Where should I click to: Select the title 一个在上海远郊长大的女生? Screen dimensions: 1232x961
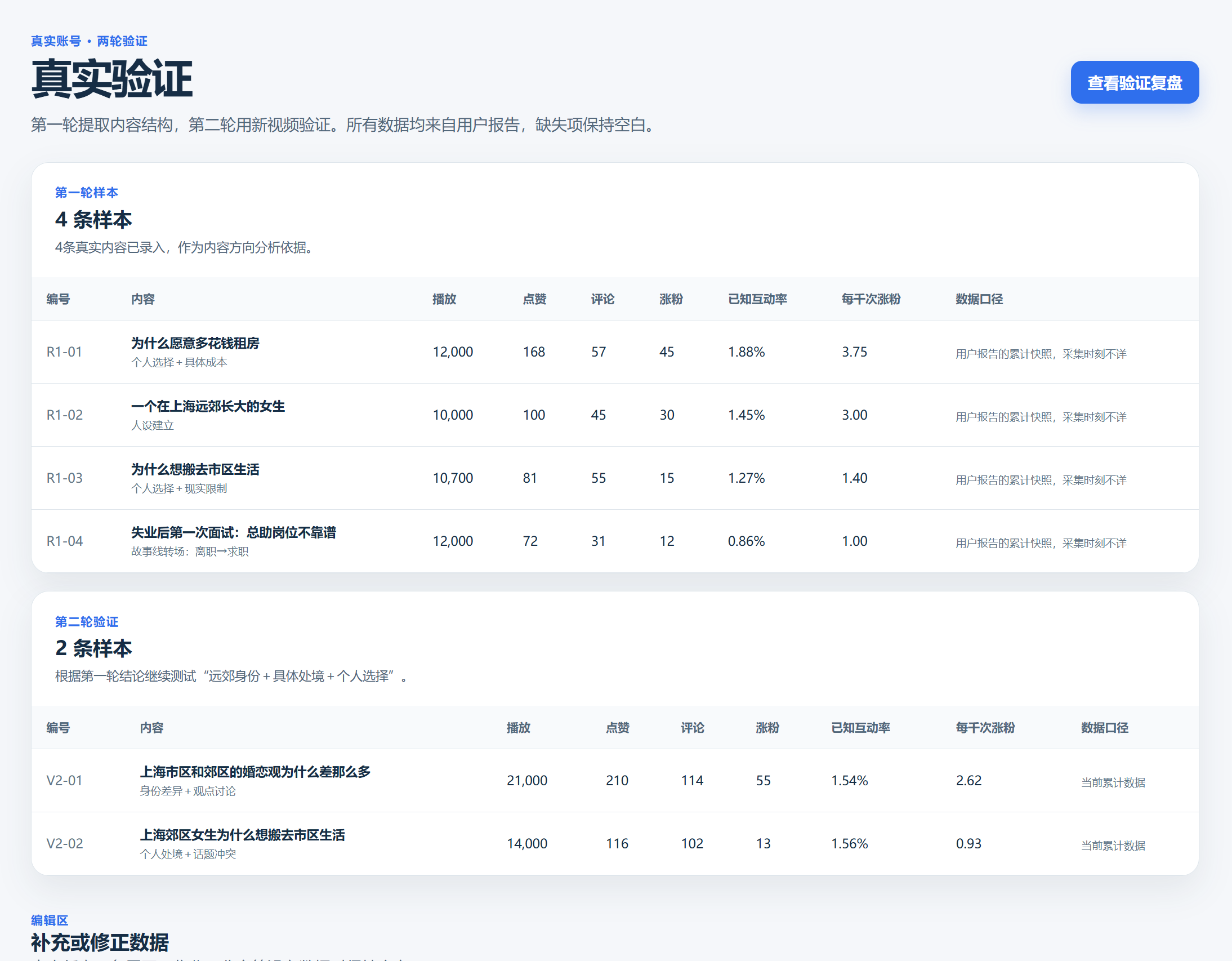tap(208, 406)
